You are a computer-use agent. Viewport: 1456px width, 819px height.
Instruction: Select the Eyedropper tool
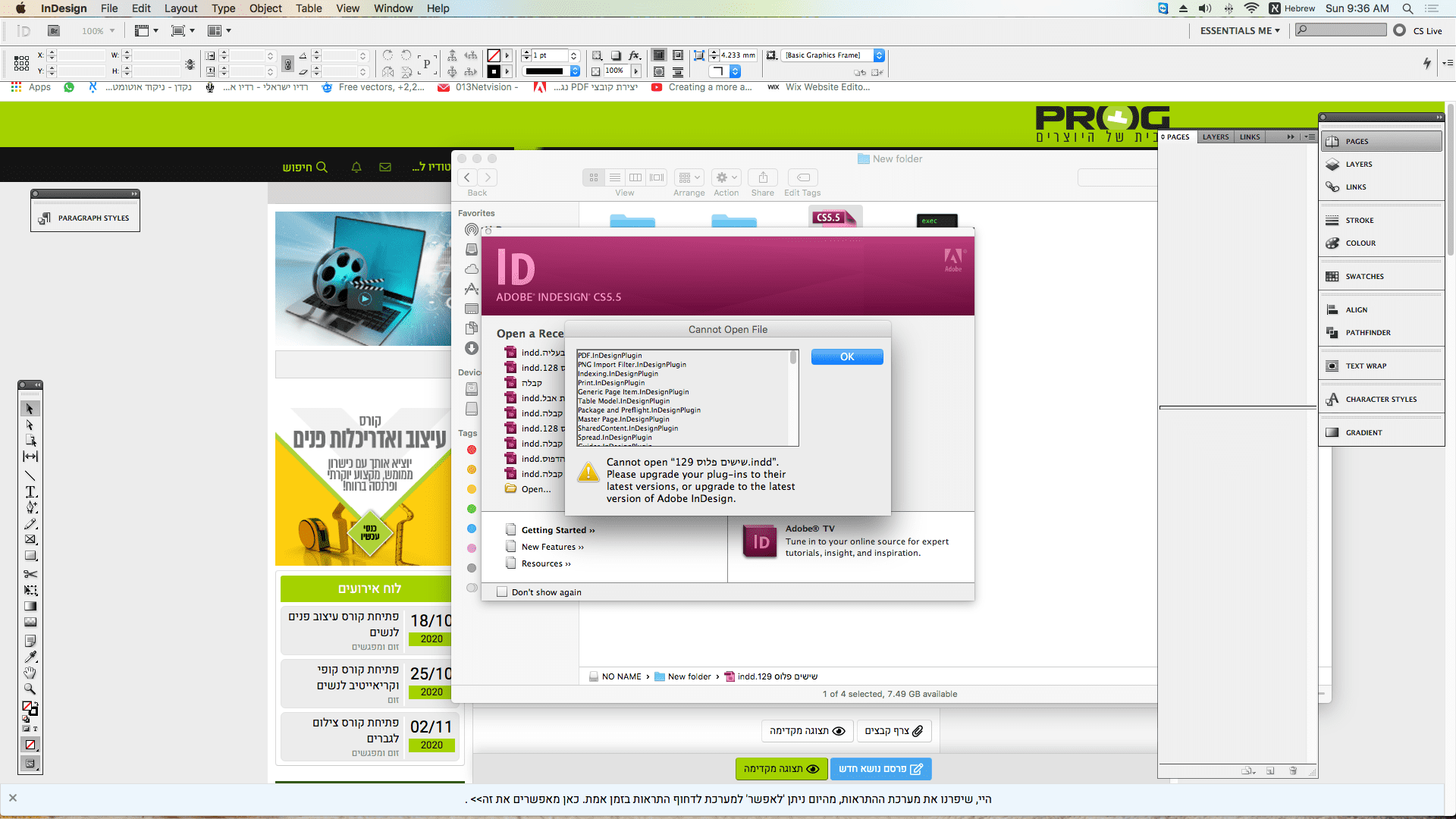pos(30,657)
